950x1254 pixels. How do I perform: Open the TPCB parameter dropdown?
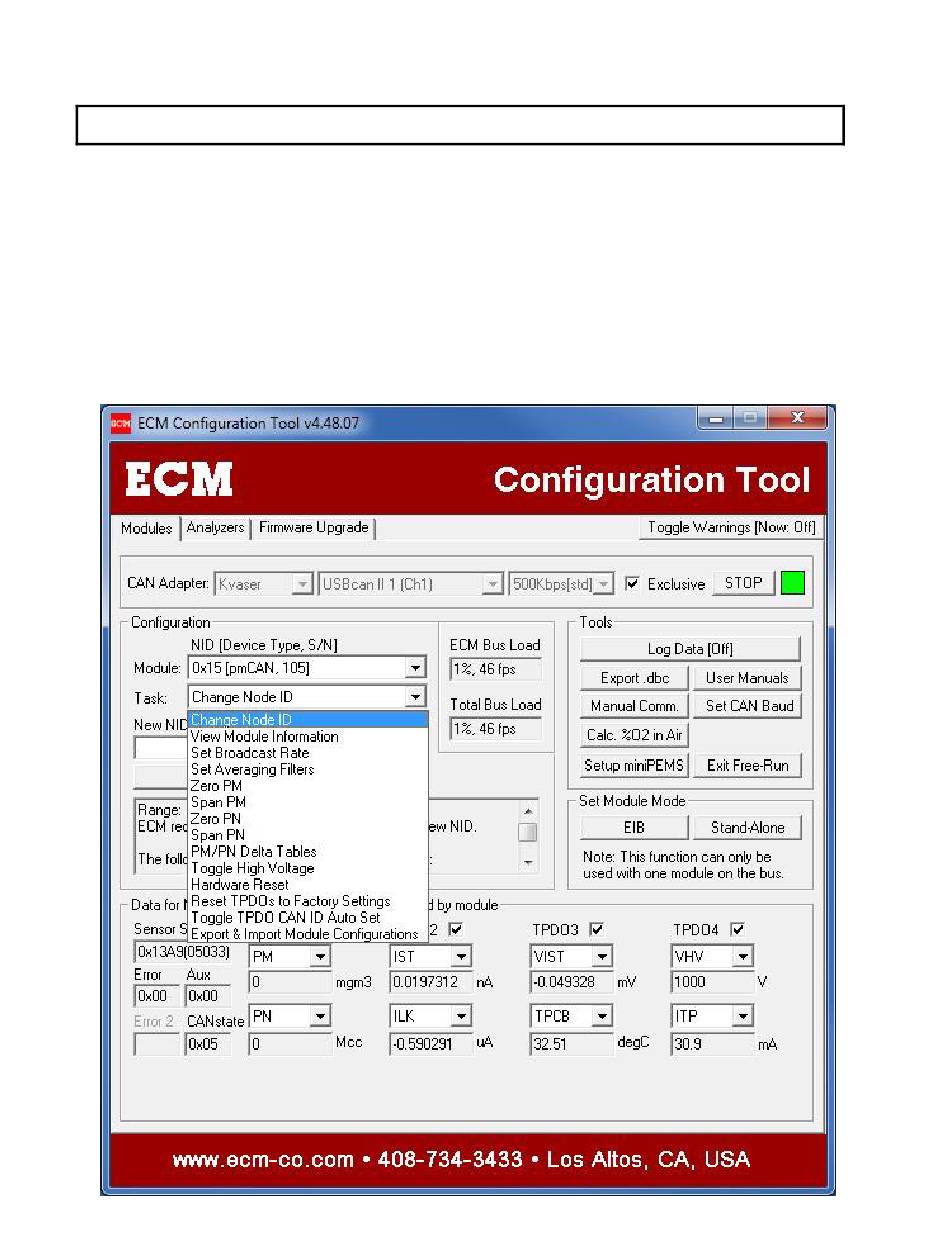coord(602,1017)
